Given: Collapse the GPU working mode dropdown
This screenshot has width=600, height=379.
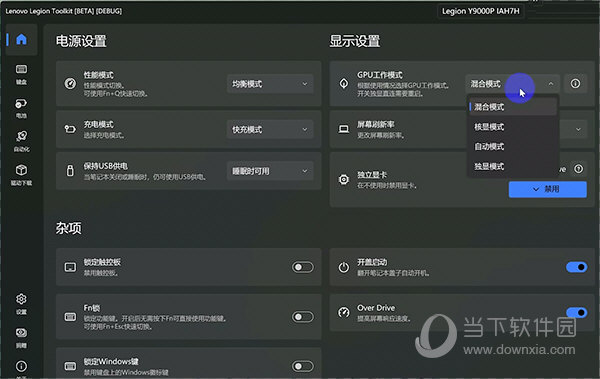Looking at the screenshot, I should 512,84.
